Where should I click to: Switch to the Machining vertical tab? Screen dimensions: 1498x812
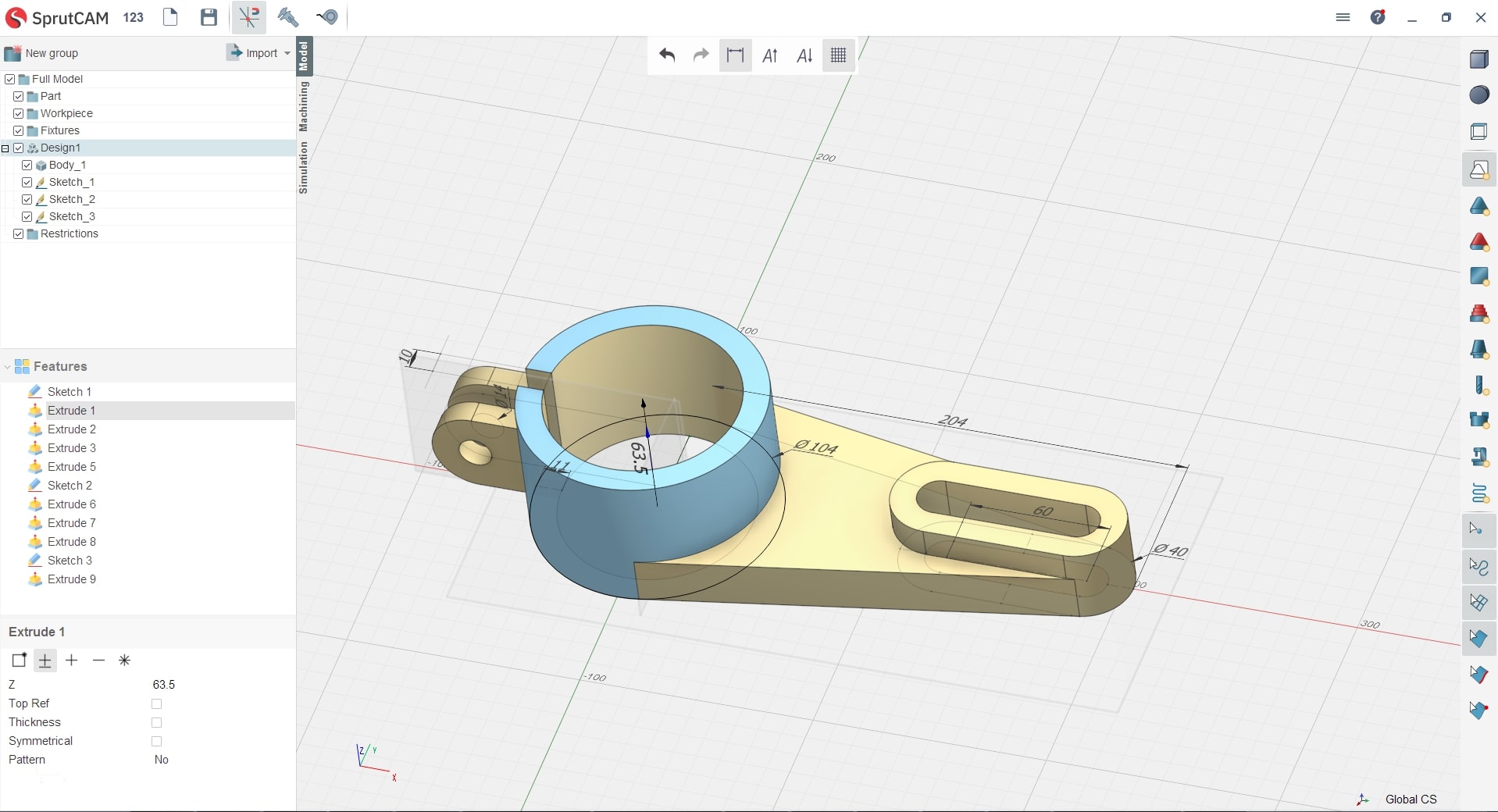tap(304, 106)
